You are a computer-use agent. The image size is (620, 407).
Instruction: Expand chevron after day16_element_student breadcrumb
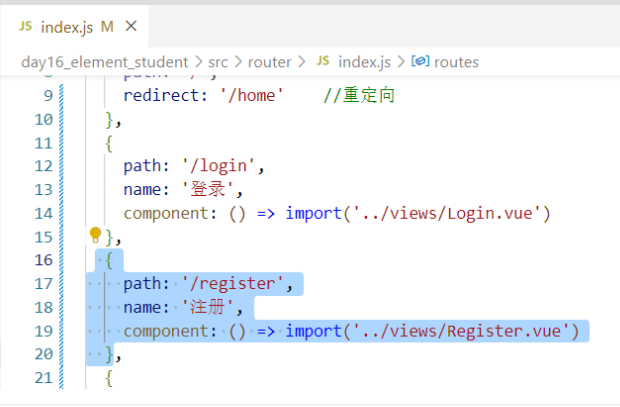(198, 62)
